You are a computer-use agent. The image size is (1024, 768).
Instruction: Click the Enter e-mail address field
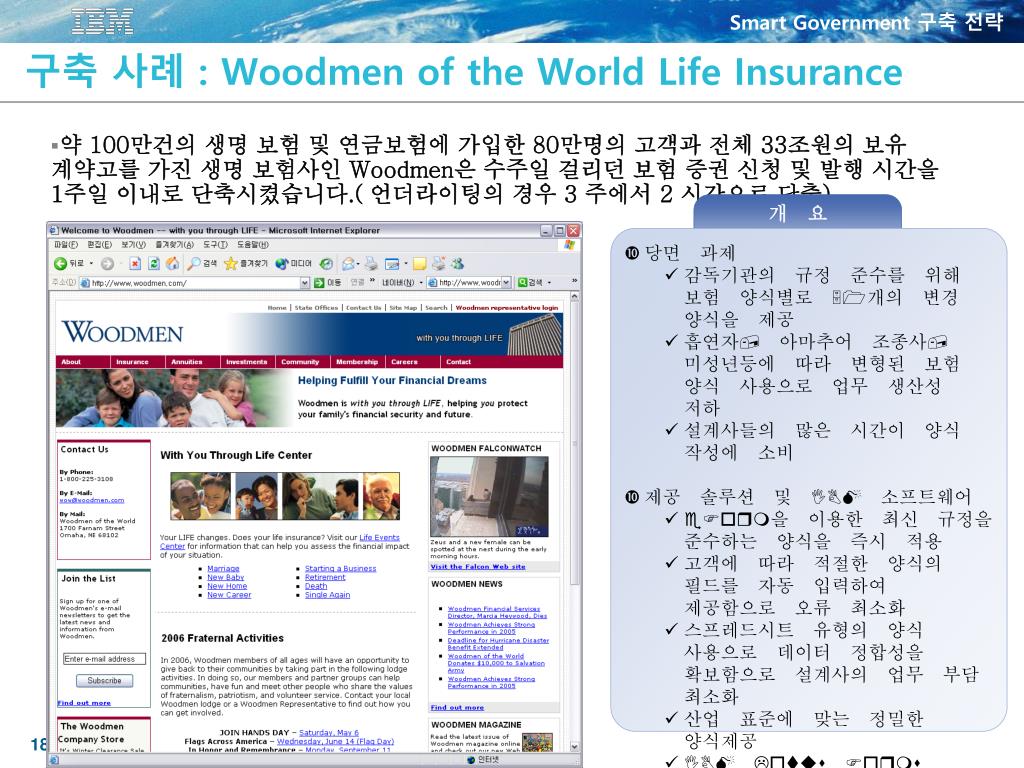click(x=104, y=659)
